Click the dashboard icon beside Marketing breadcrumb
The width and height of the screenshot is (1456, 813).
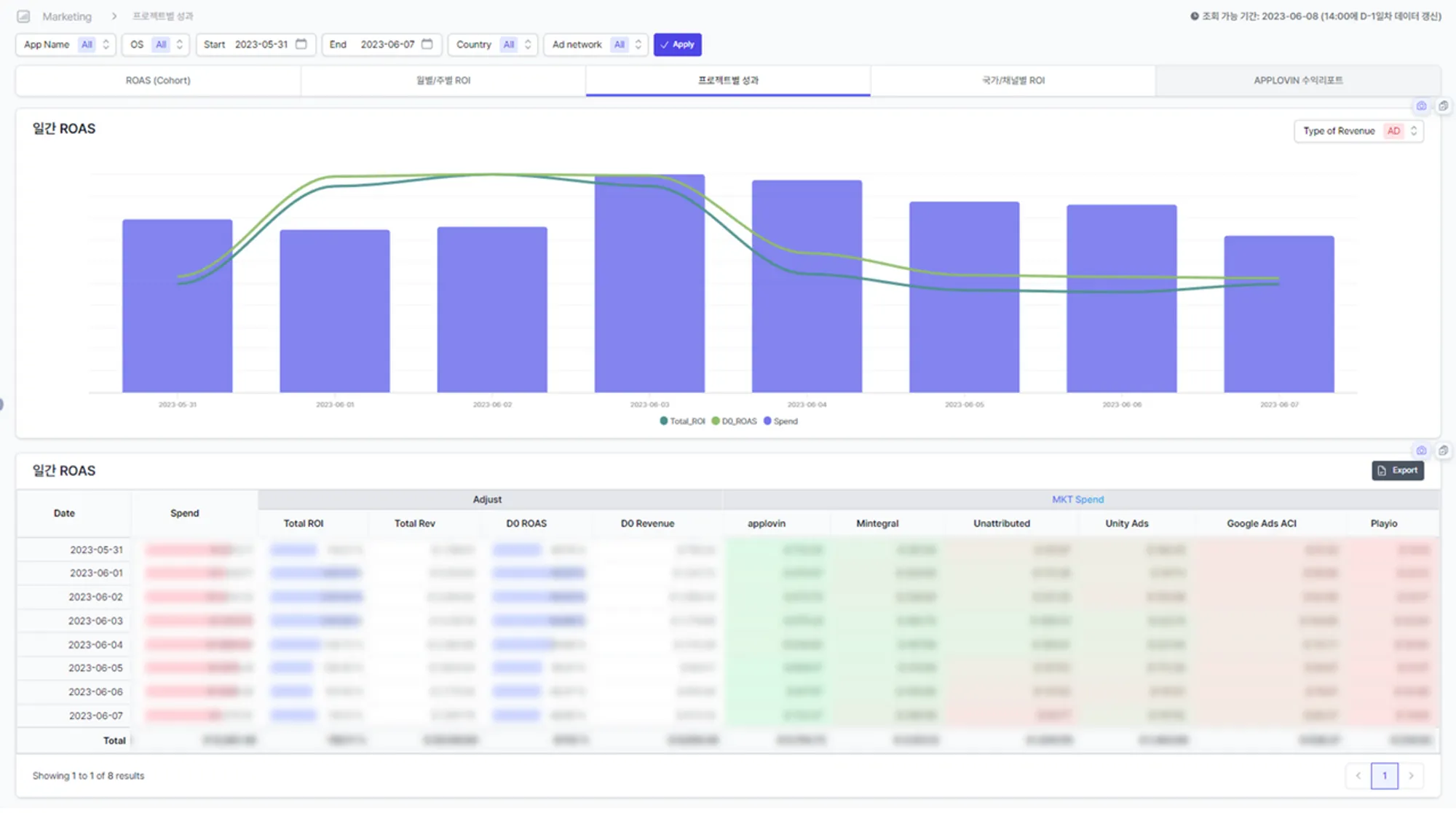(x=23, y=16)
